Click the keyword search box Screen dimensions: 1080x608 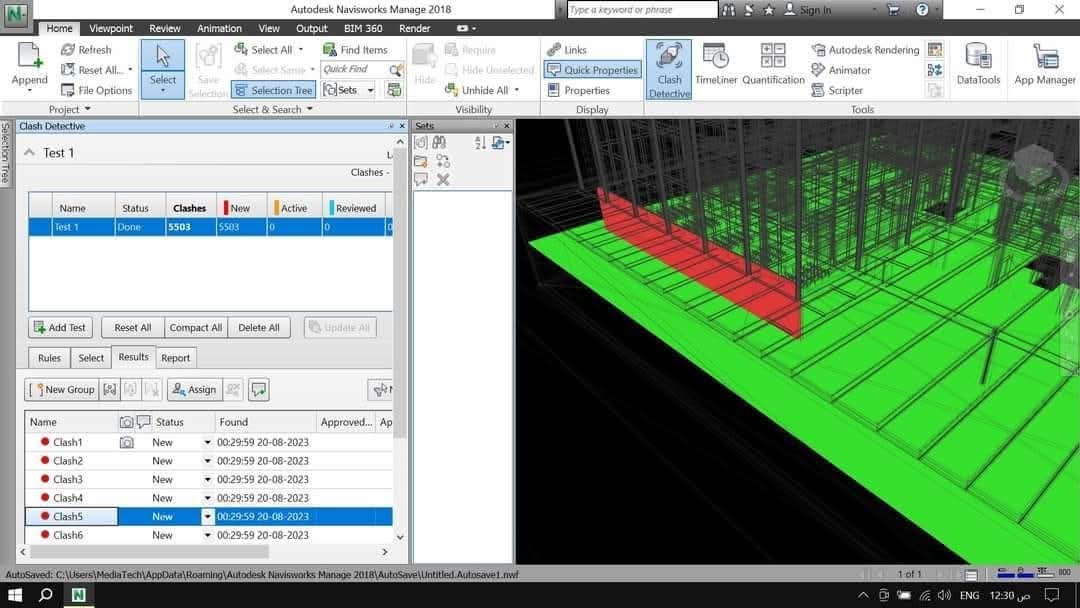click(x=642, y=10)
